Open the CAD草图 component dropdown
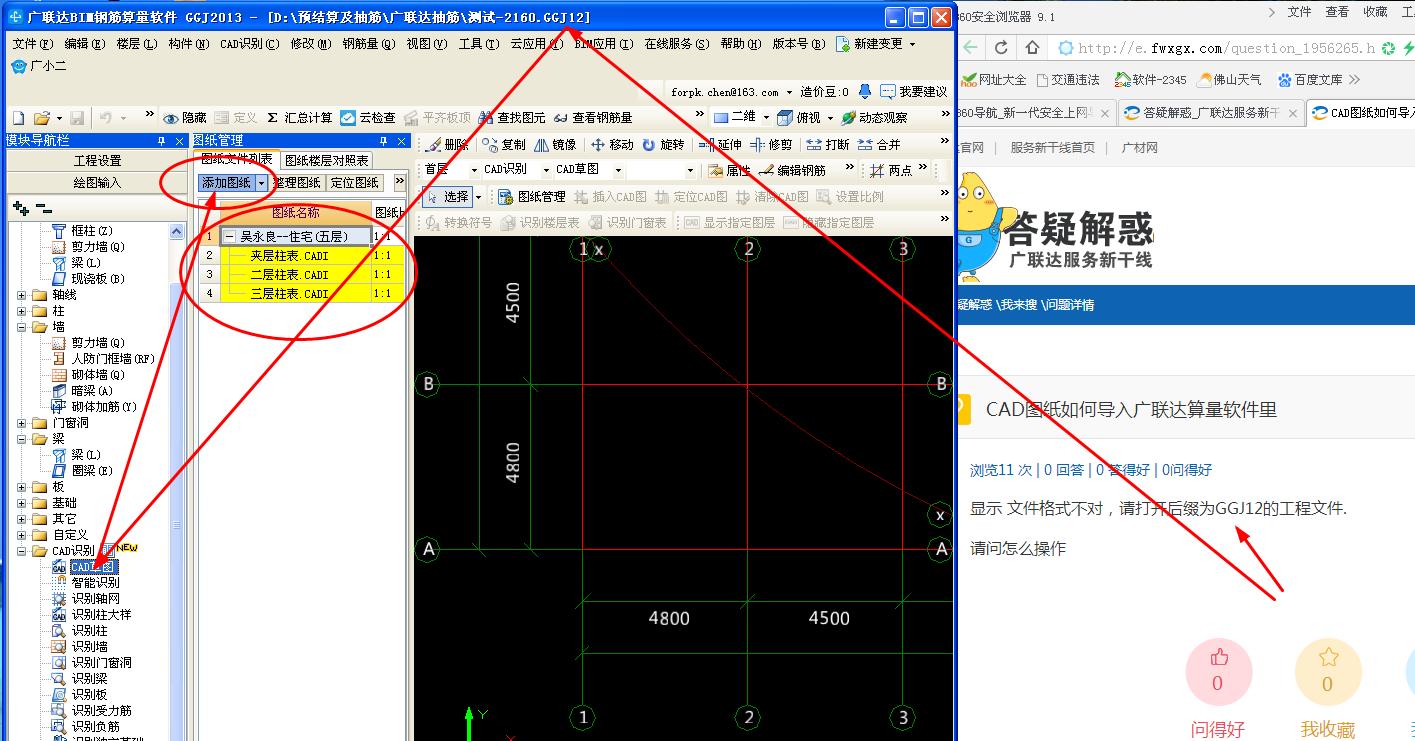Viewport: 1415px width, 741px height. [x=618, y=170]
